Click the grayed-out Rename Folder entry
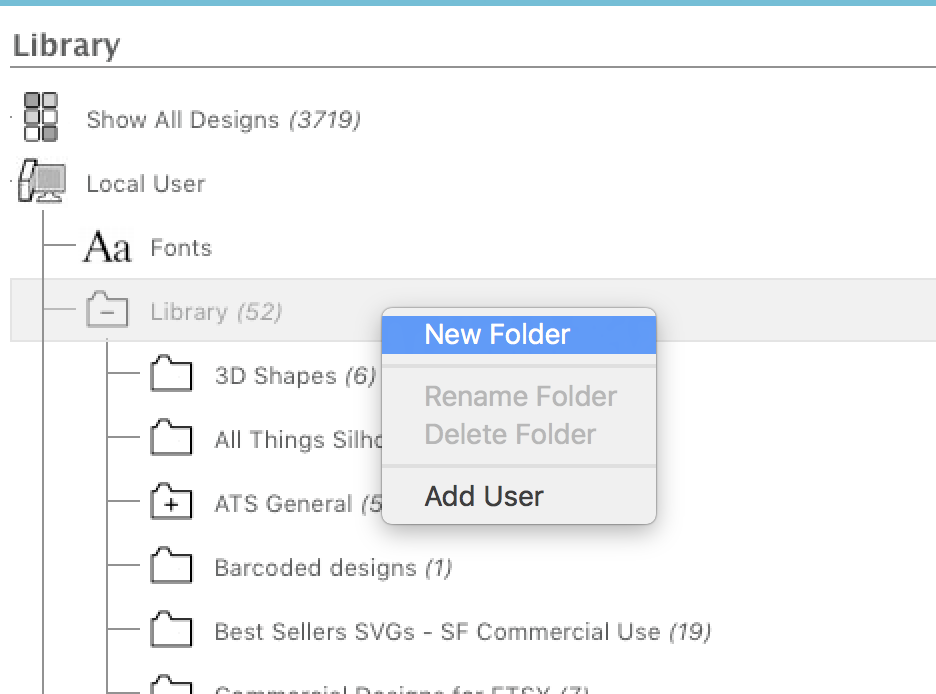936x694 pixels. [x=520, y=396]
